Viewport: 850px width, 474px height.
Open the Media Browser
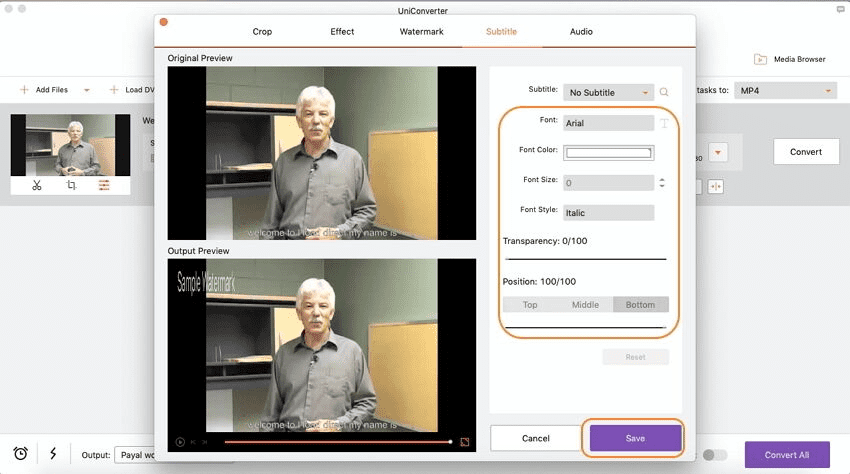pyautogui.click(x=789, y=59)
